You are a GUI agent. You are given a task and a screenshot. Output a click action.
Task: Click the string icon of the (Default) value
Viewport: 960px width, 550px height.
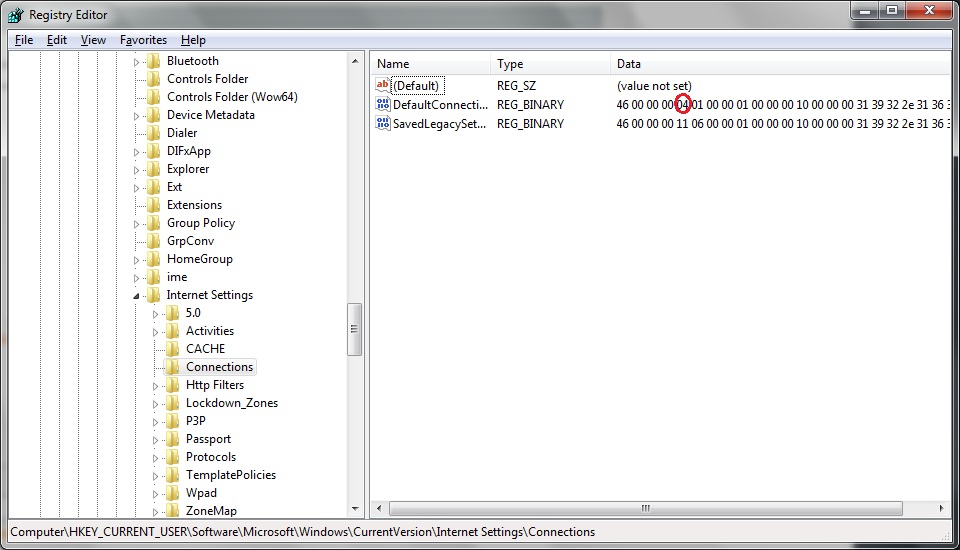pos(383,85)
